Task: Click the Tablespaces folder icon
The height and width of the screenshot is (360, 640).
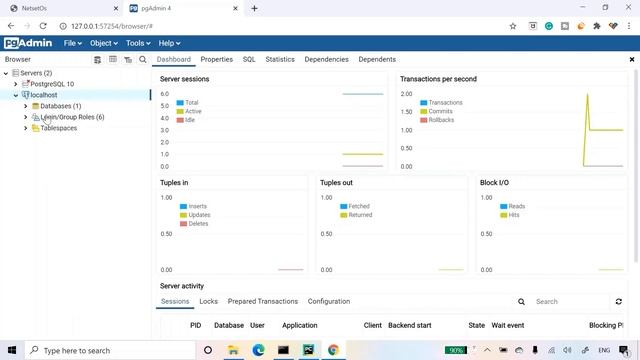Action: pos(36,128)
